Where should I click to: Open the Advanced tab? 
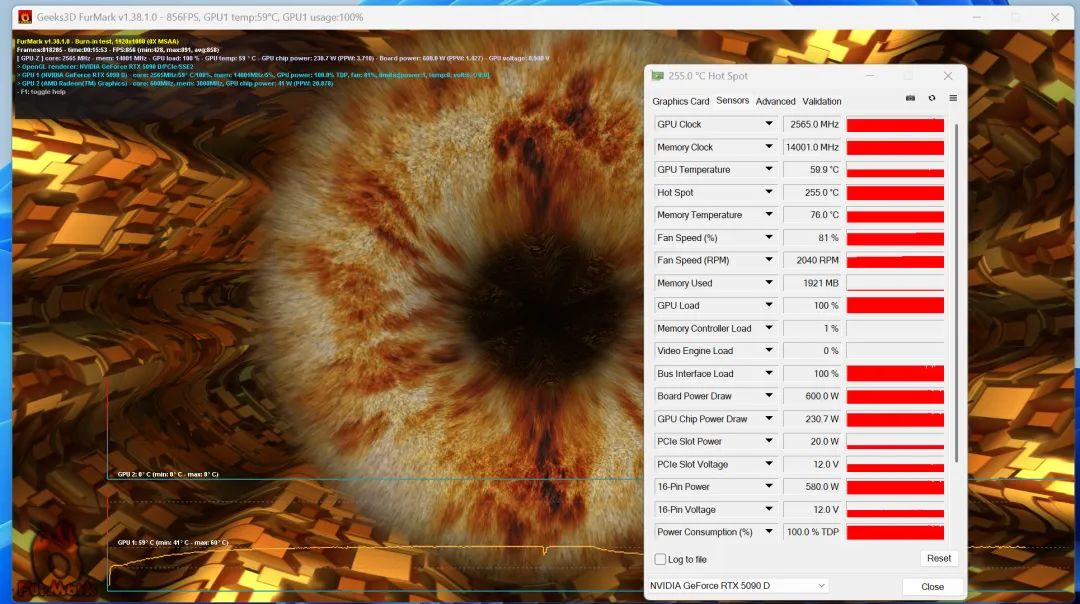click(776, 101)
